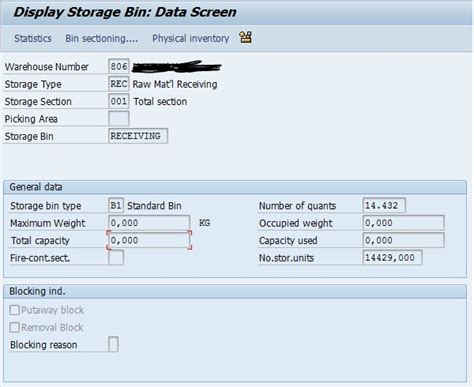This screenshot has height=387, width=474.
Task: Click the empty Picking Area field
Action: (x=119, y=119)
